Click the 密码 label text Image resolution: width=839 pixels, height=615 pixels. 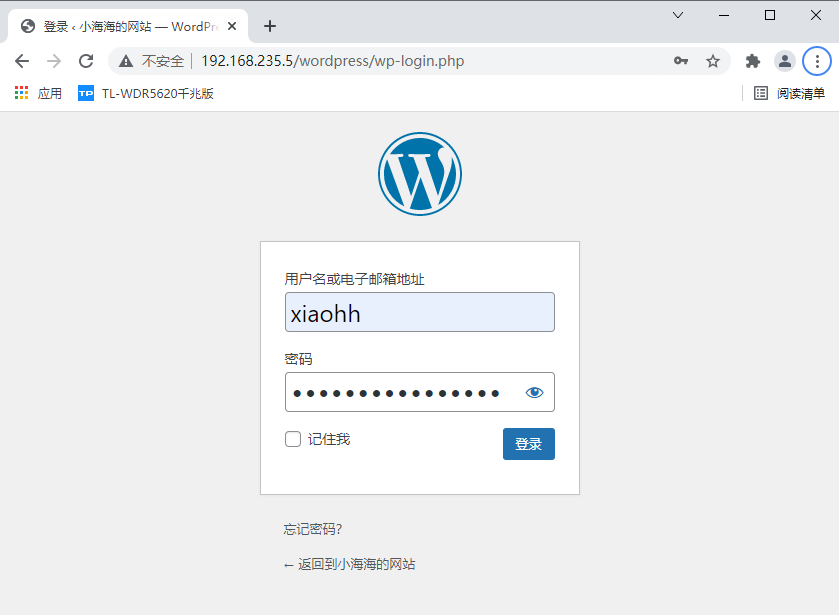coord(299,359)
